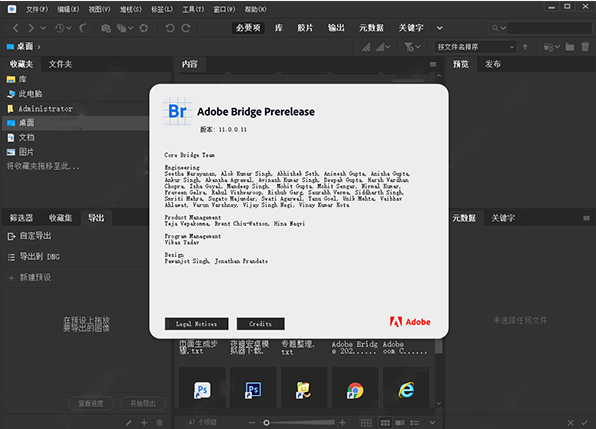Click the 开始导出 button
This screenshot has height=429, width=596.
coord(143,404)
